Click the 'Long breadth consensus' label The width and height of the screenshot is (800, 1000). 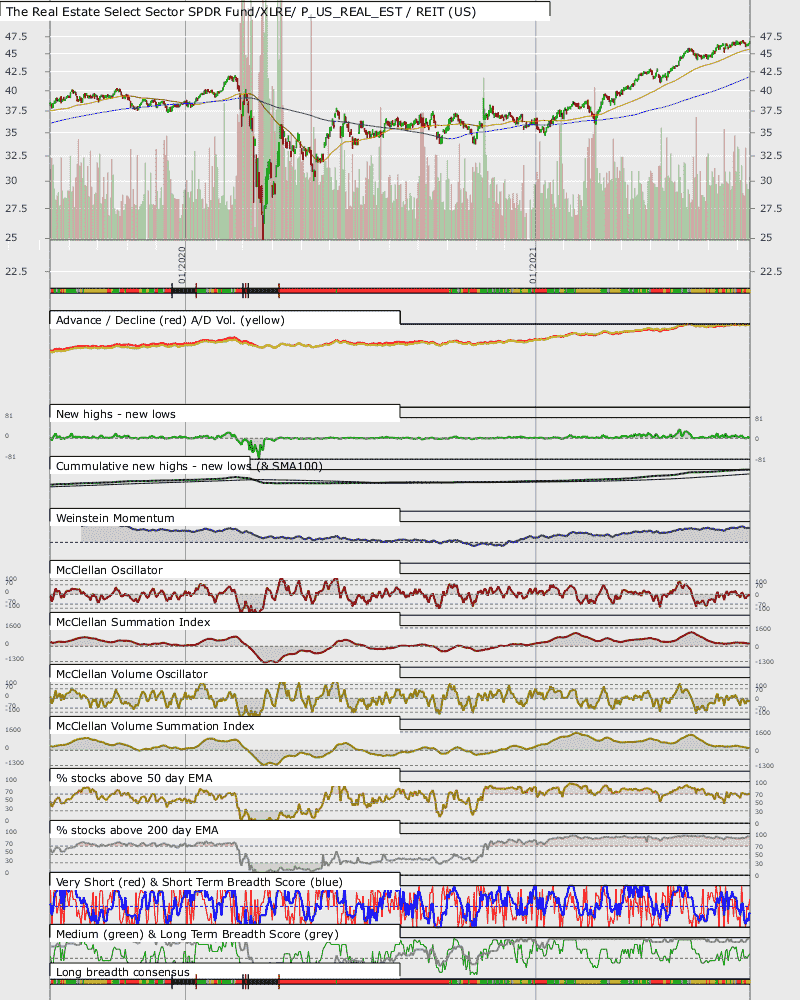click(x=122, y=972)
